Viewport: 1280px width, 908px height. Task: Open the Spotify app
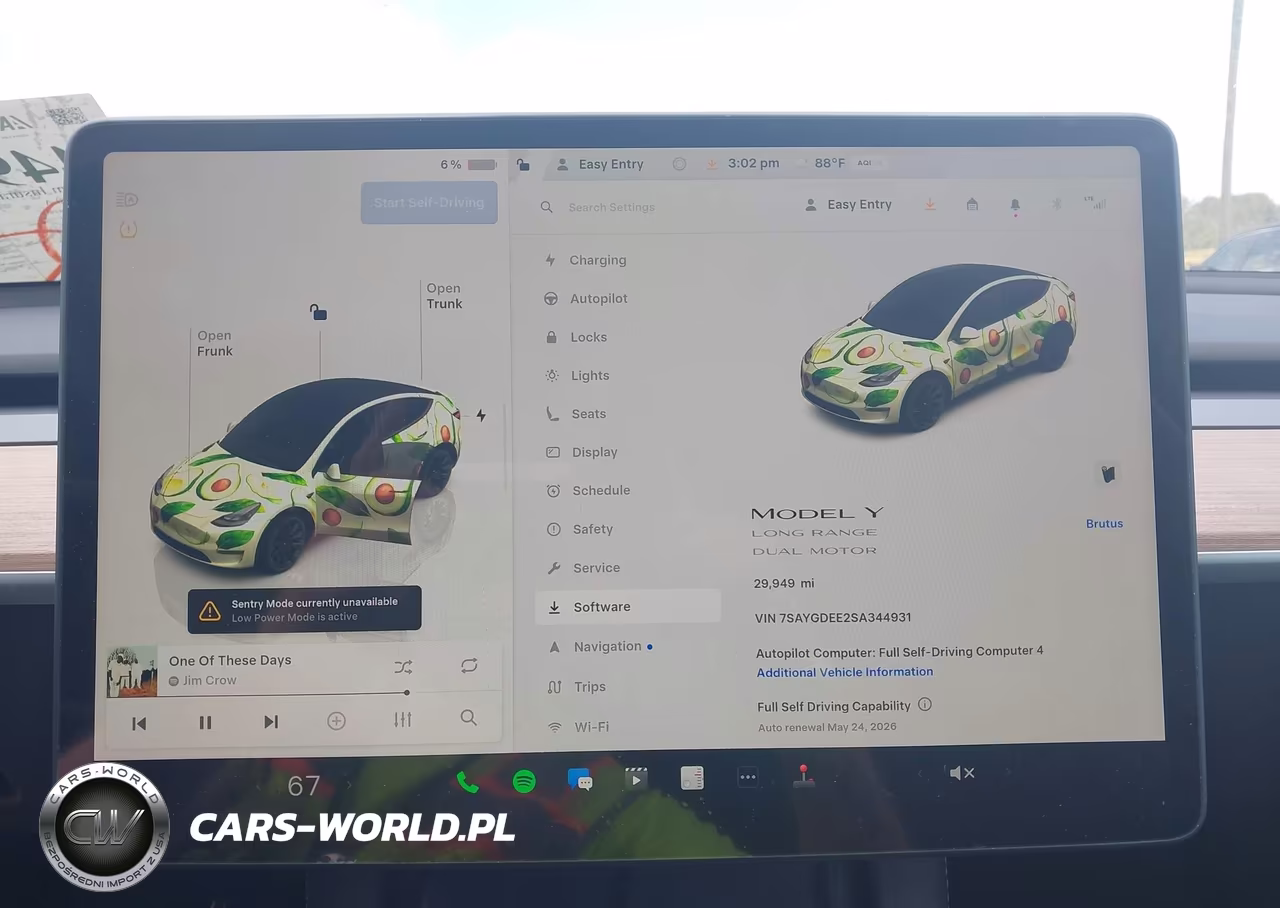(x=524, y=781)
